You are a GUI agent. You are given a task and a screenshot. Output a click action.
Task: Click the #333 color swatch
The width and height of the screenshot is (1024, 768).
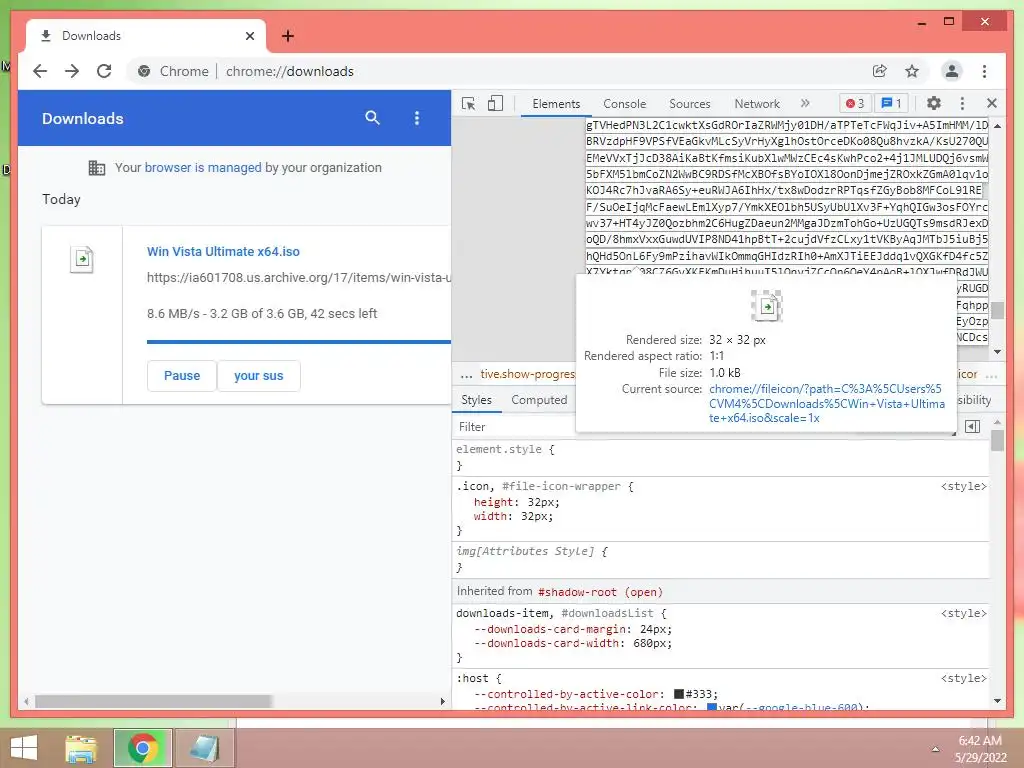679,694
